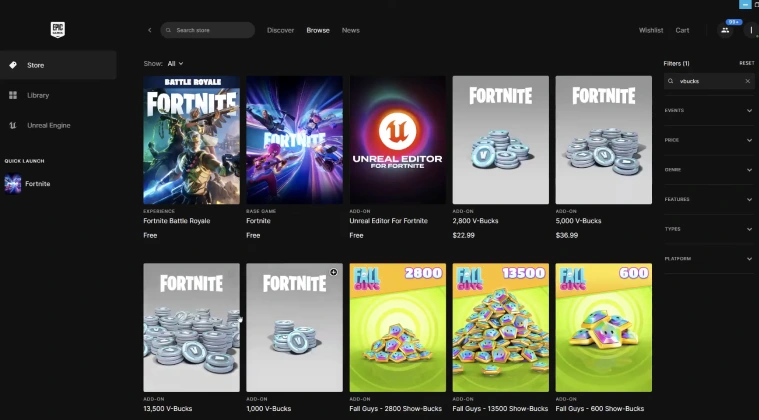759x420 pixels.
Task: Open the Fortnite base game cover
Action: tap(294, 140)
